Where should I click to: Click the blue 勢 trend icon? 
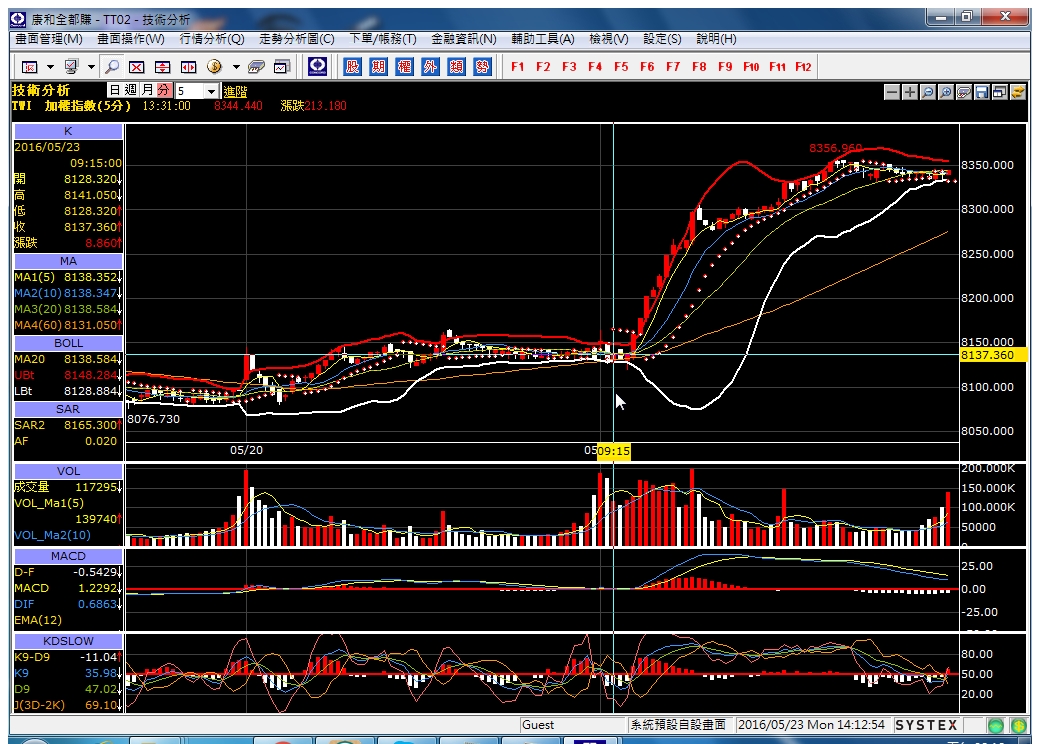(x=482, y=66)
